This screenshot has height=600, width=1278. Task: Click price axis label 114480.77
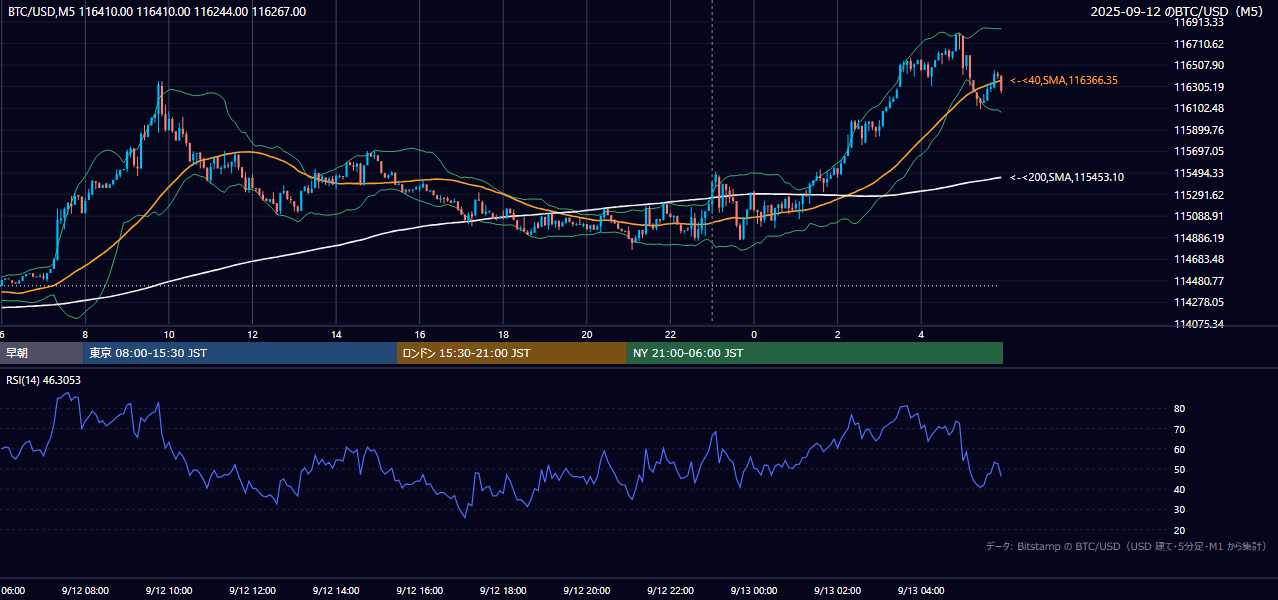click(x=1200, y=281)
